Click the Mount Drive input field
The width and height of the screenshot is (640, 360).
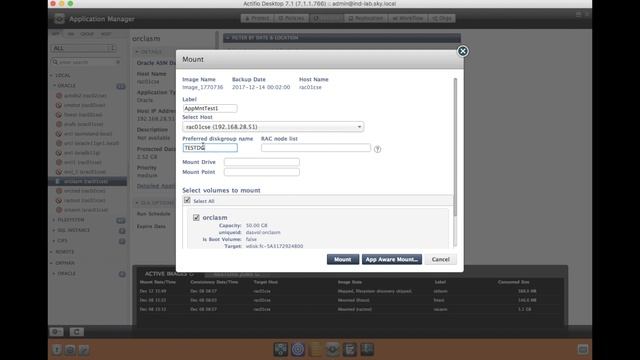coord(262,162)
